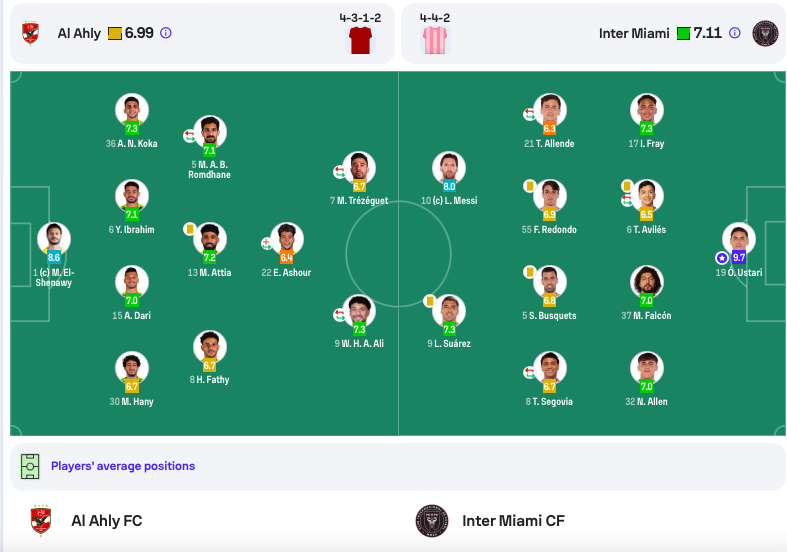This screenshot has height=552, width=787.
Task: Click the Inter Miami team name in header
Action: point(634,33)
